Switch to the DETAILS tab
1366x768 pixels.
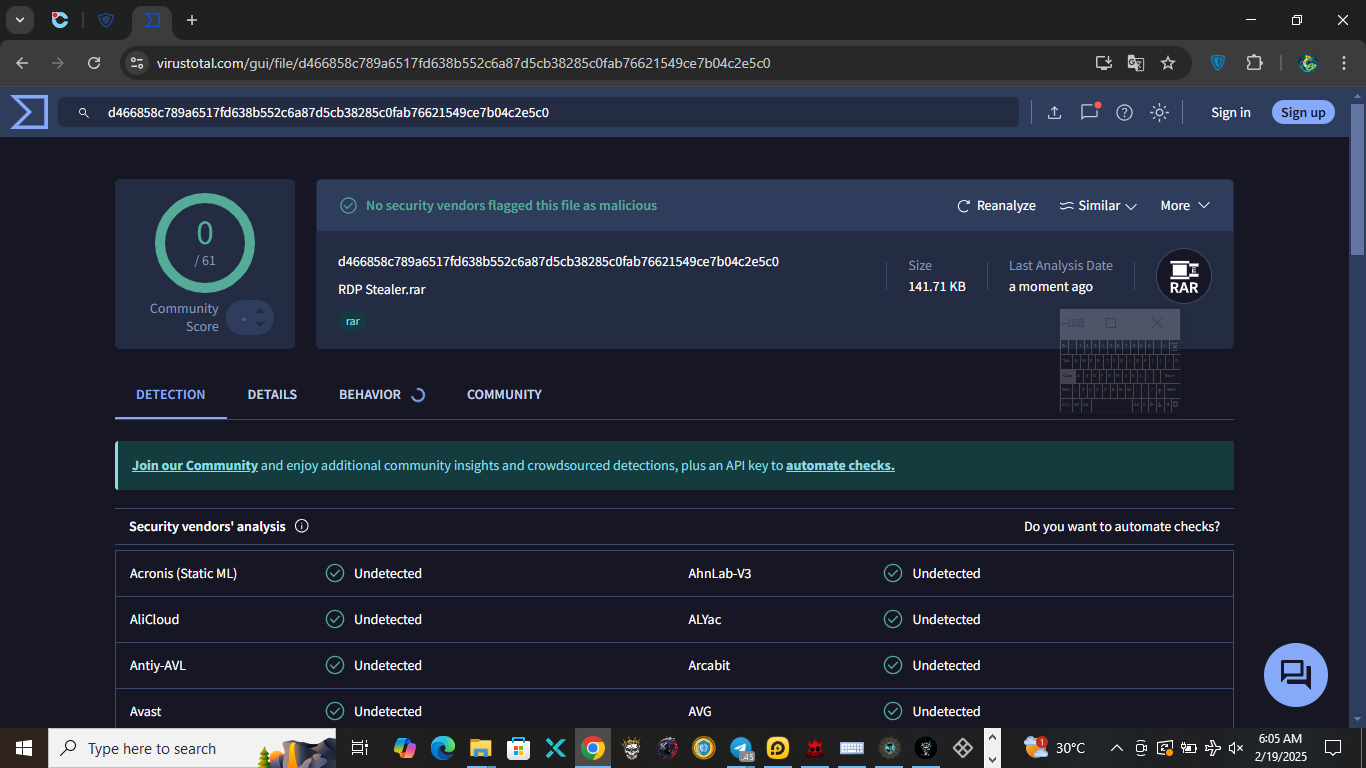tap(271, 394)
